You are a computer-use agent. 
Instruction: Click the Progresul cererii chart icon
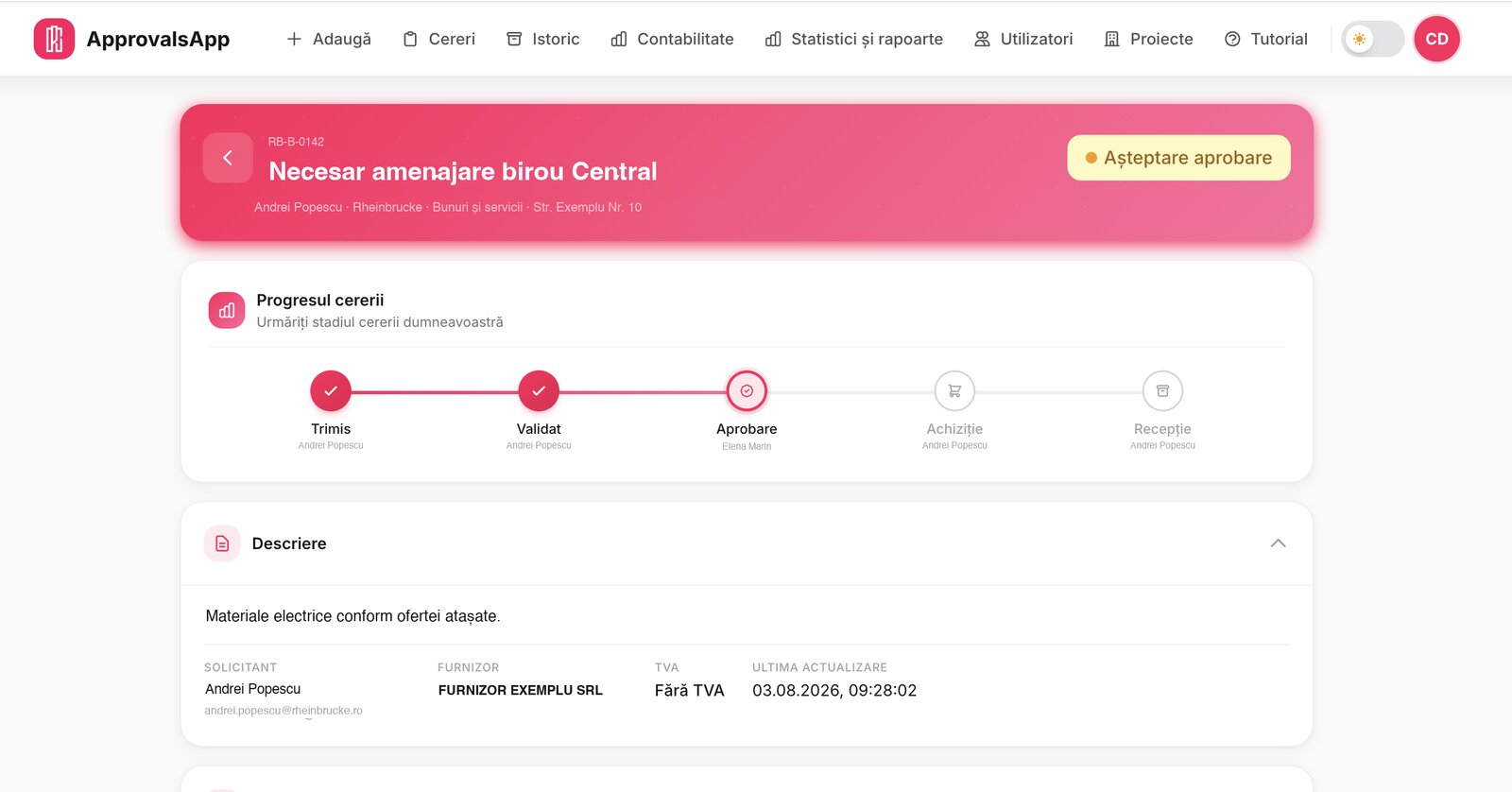[227, 310]
